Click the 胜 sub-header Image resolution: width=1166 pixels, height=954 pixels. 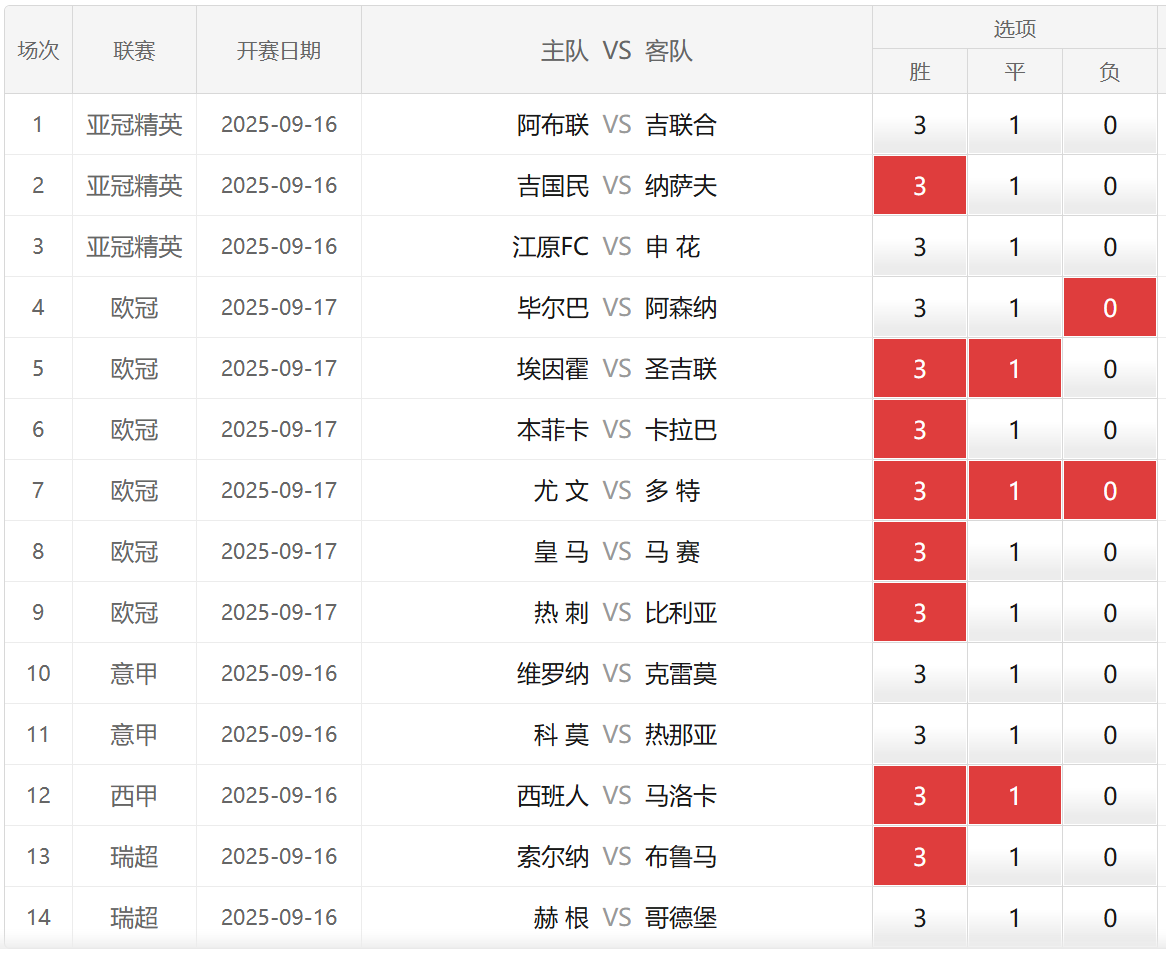[920, 71]
